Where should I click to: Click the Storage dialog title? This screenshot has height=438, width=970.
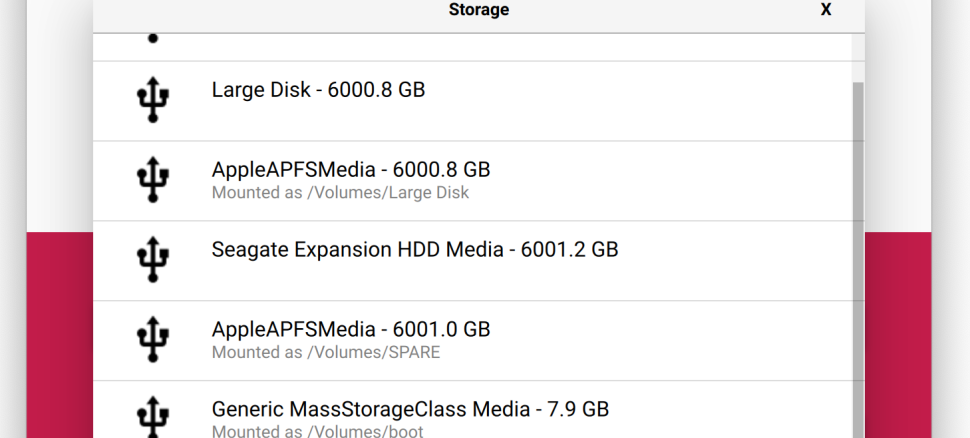(x=479, y=9)
